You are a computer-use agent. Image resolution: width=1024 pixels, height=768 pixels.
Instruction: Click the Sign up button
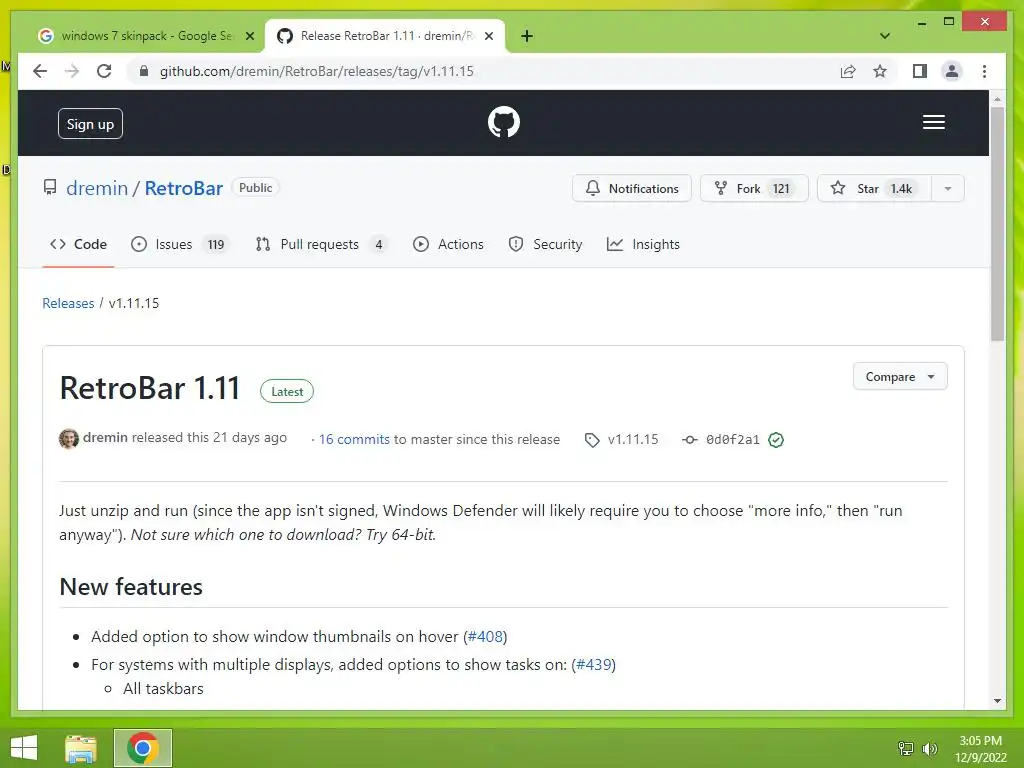pyautogui.click(x=90, y=123)
